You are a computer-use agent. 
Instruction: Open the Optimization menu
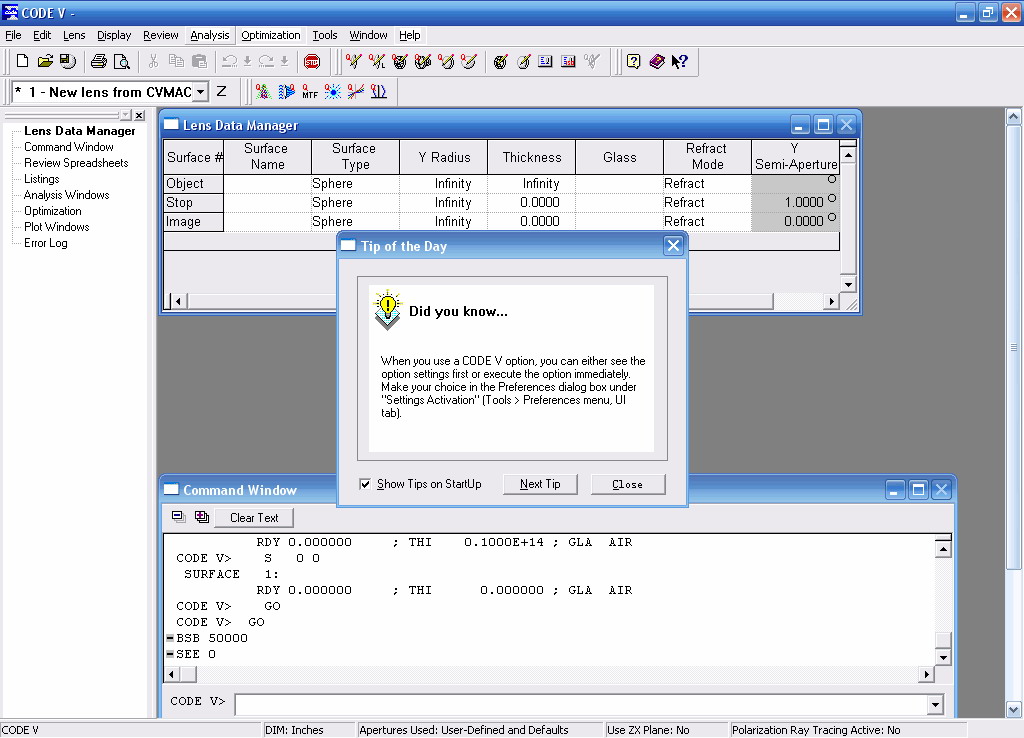(270, 35)
